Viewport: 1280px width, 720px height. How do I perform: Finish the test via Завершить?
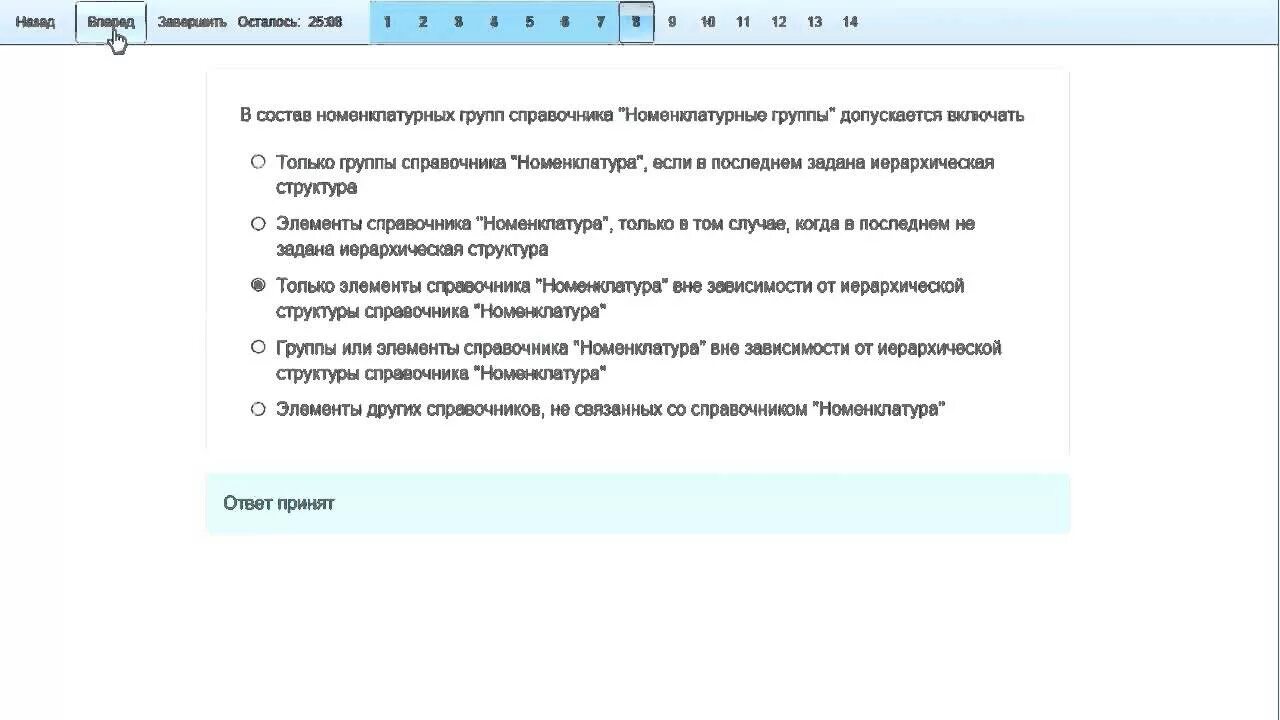(x=192, y=22)
